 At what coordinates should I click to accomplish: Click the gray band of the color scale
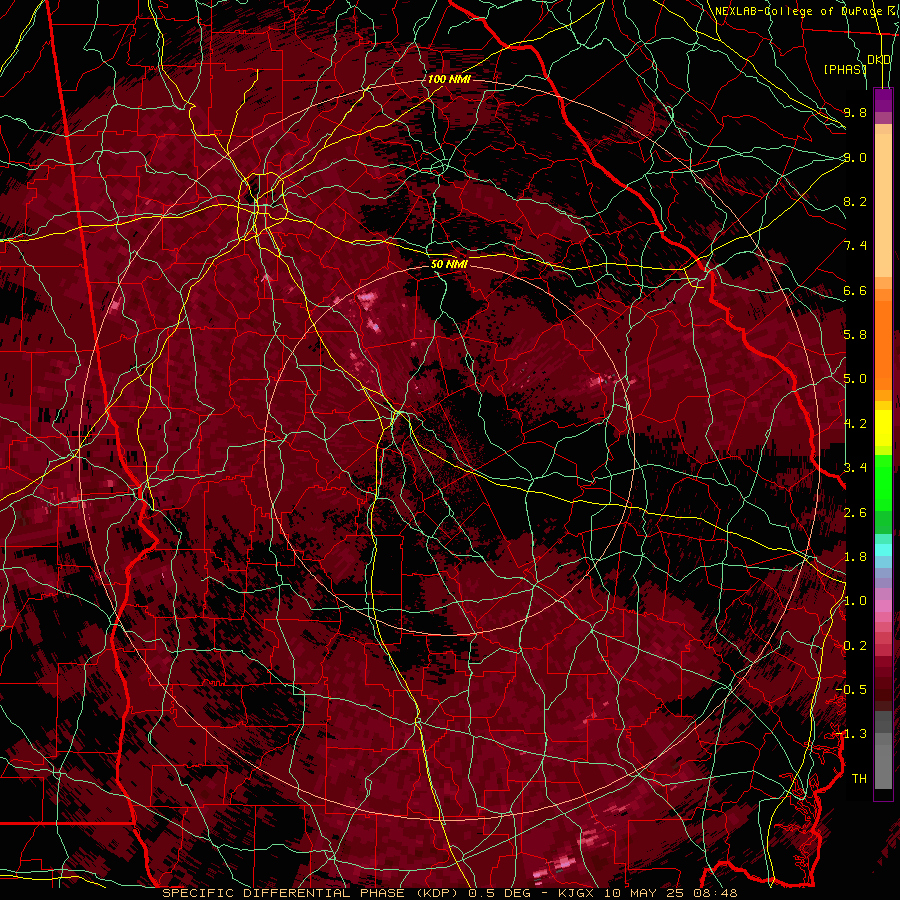click(883, 752)
